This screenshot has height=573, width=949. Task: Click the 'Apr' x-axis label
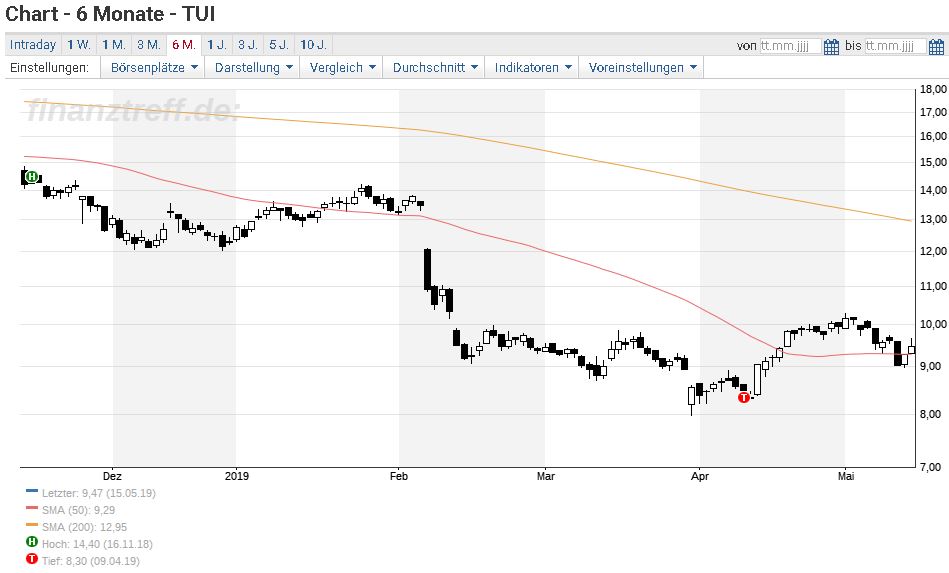700,476
